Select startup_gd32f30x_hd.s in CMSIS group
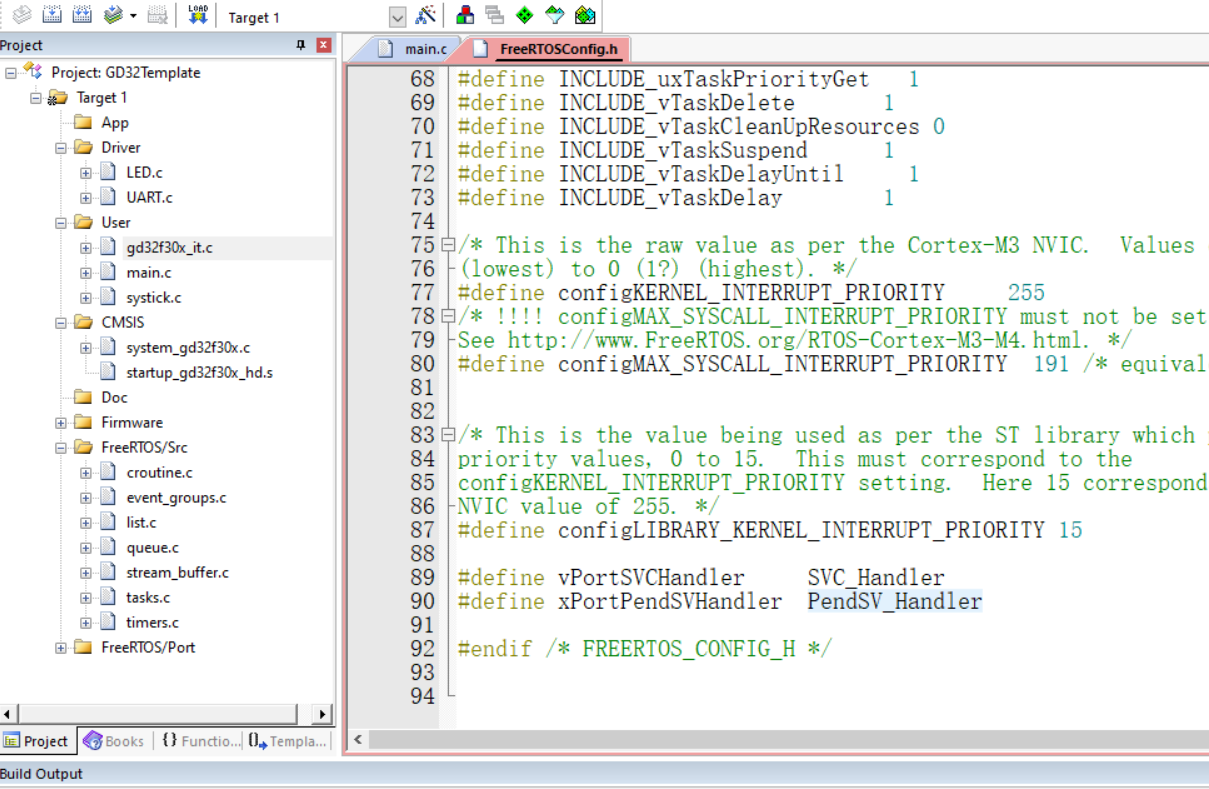This screenshot has width=1209, height=789. pyautogui.click(x=199, y=372)
